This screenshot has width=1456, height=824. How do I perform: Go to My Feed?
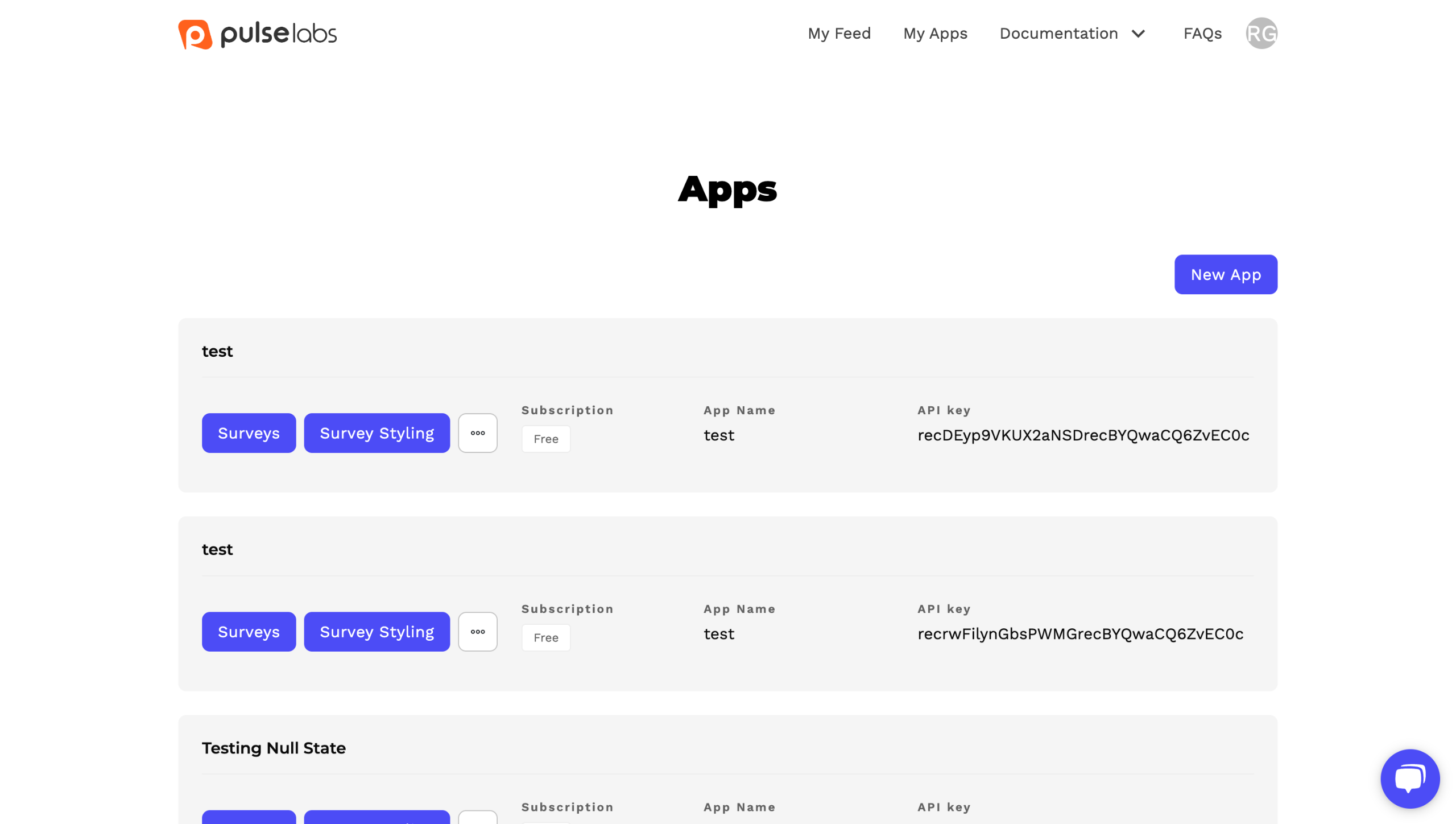click(839, 34)
